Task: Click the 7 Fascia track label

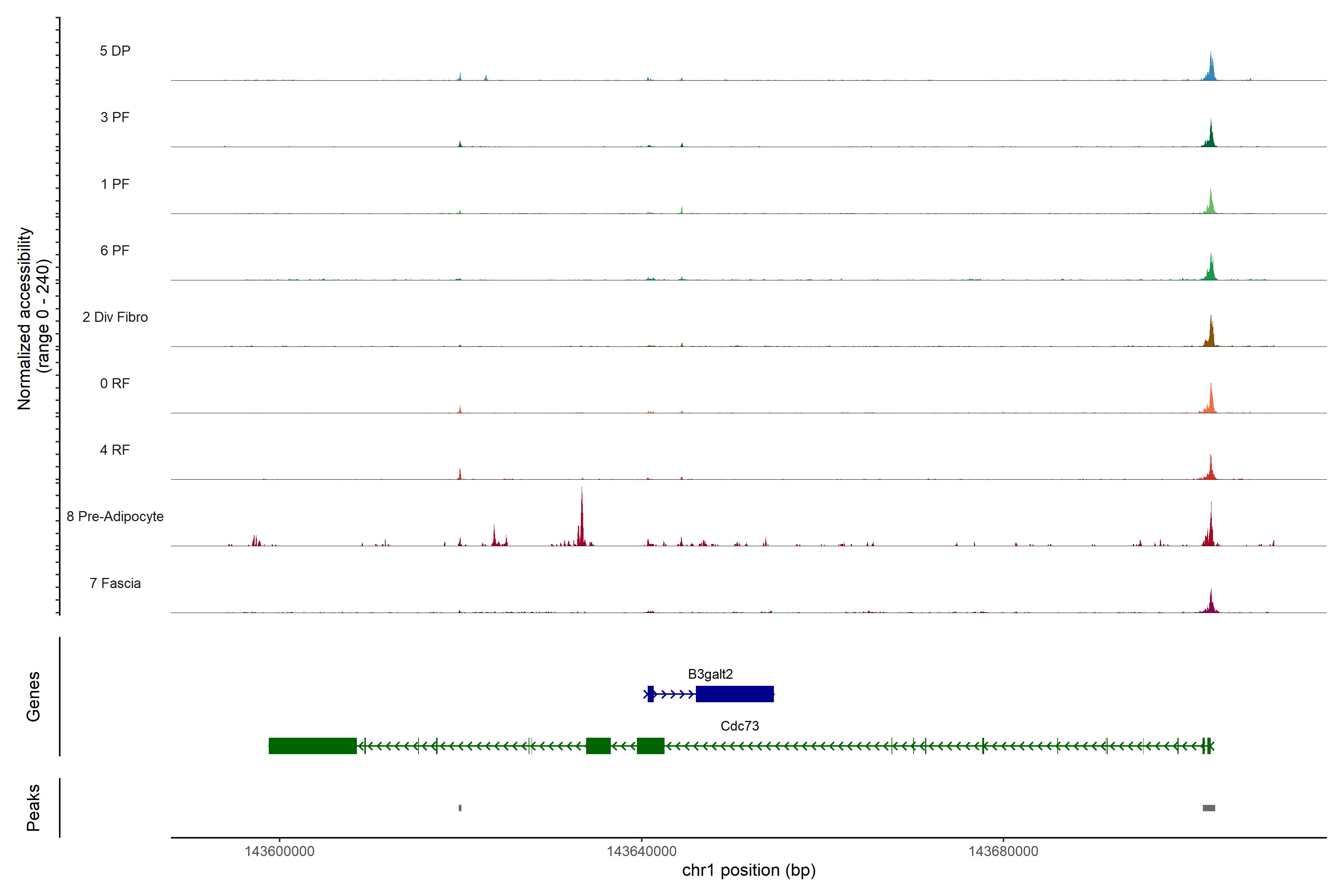Action: pos(115,584)
